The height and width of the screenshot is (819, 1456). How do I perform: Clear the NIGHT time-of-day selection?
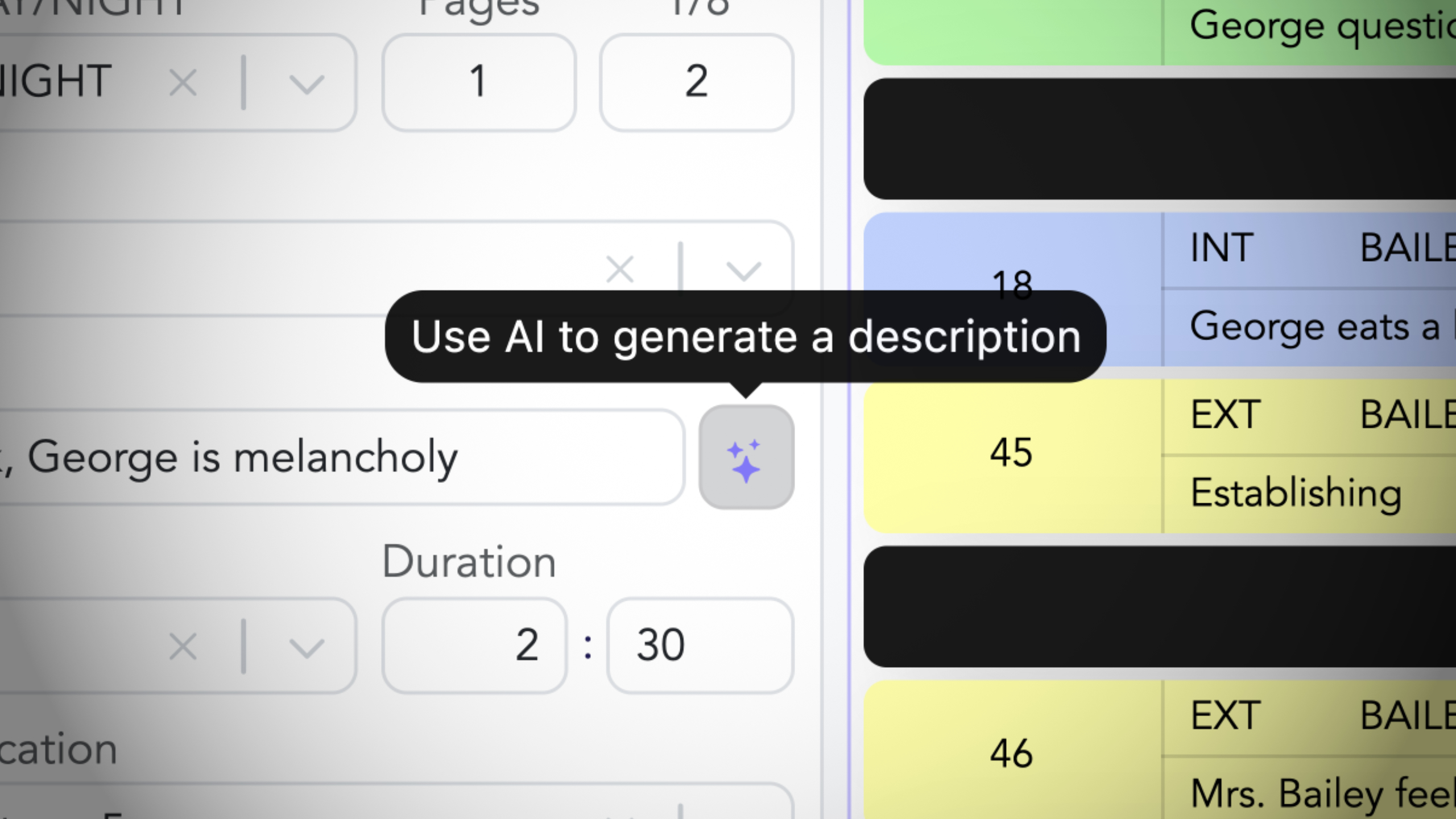click(183, 83)
